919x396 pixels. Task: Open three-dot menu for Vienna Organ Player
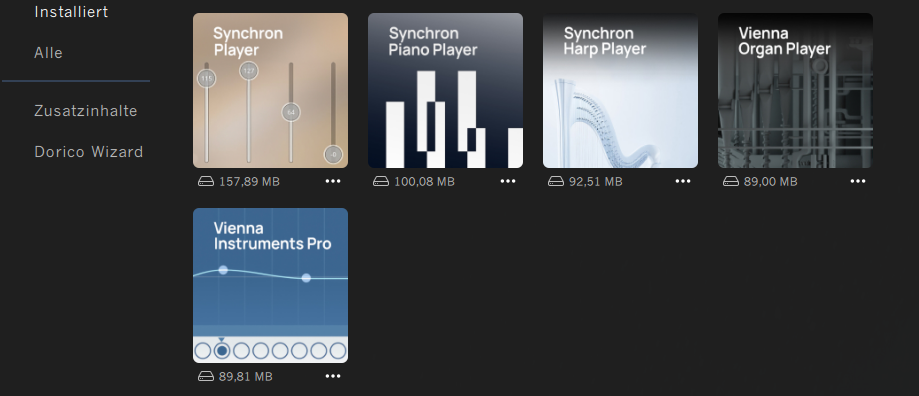pyautogui.click(x=858, y=182)
